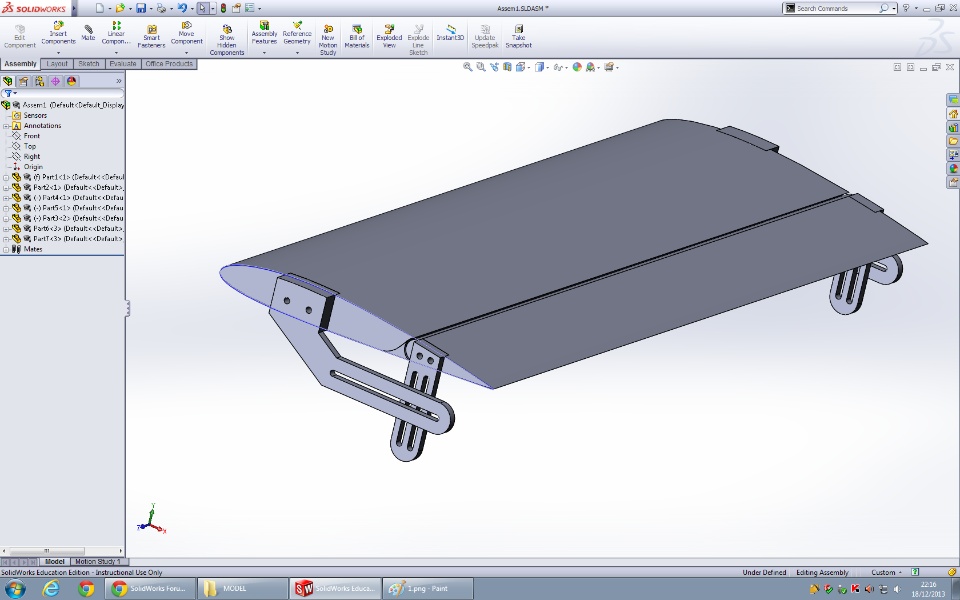
Task: Click the Take Snapshot tool
Action: tap(518, 37)
